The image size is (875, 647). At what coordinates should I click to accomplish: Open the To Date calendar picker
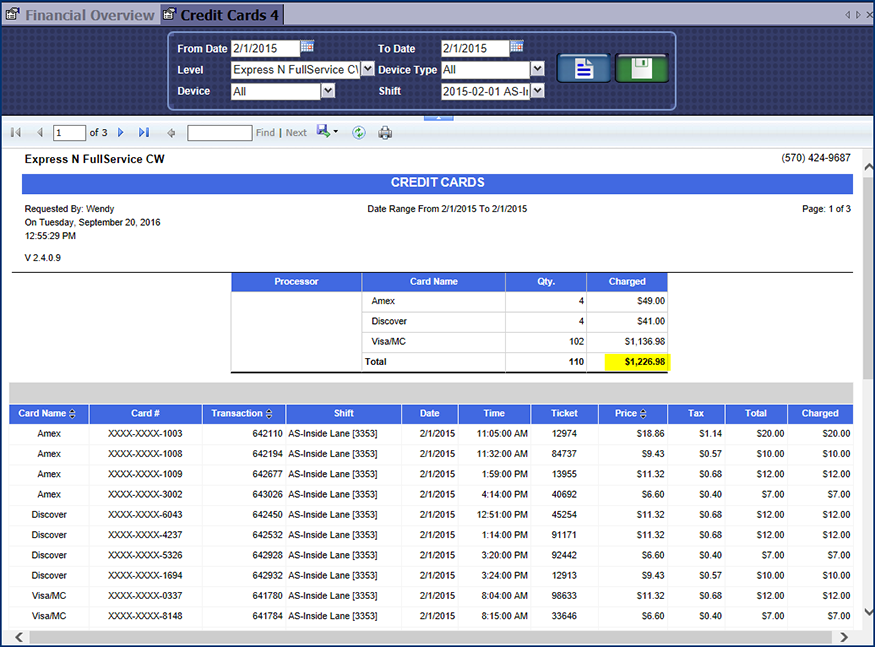pyautogui.click(x=517, y=47)
